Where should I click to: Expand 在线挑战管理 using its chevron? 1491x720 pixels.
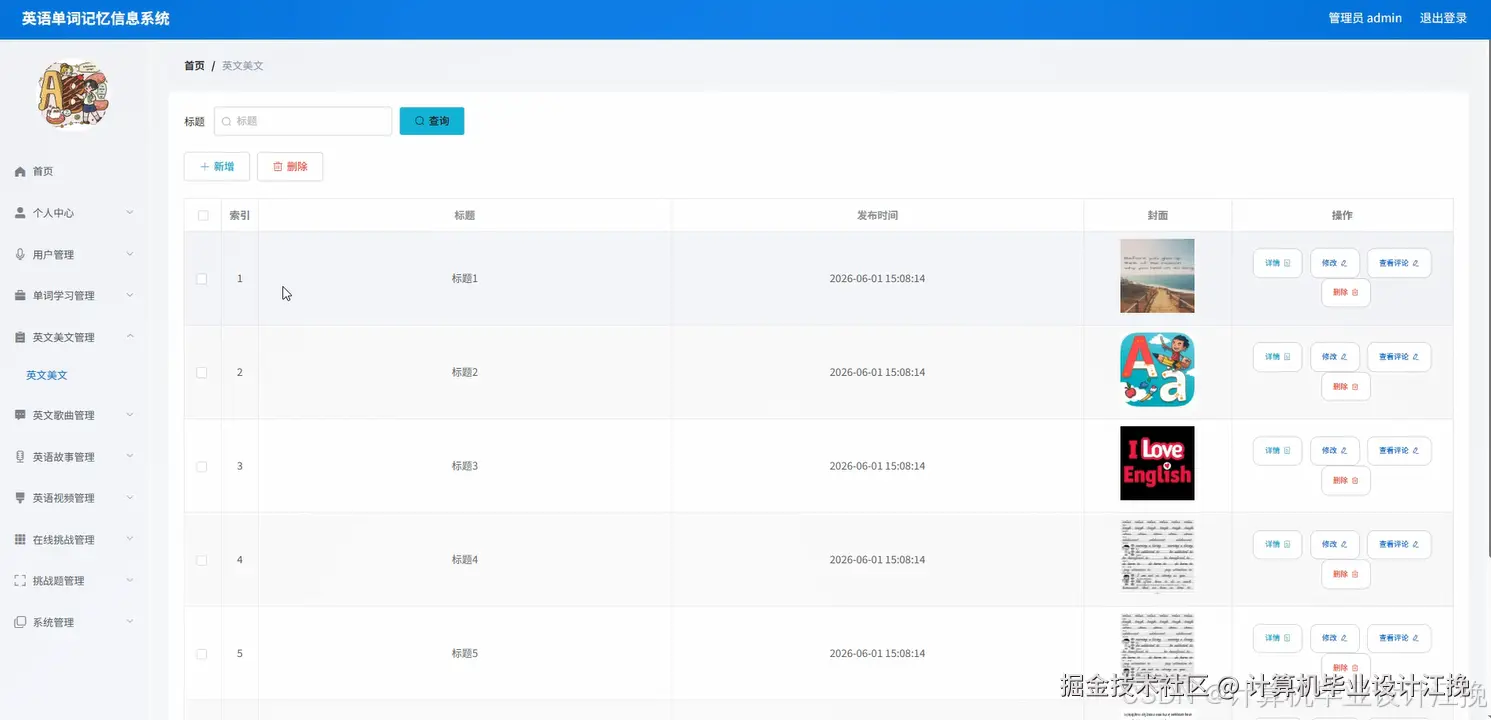pos(130,539)
